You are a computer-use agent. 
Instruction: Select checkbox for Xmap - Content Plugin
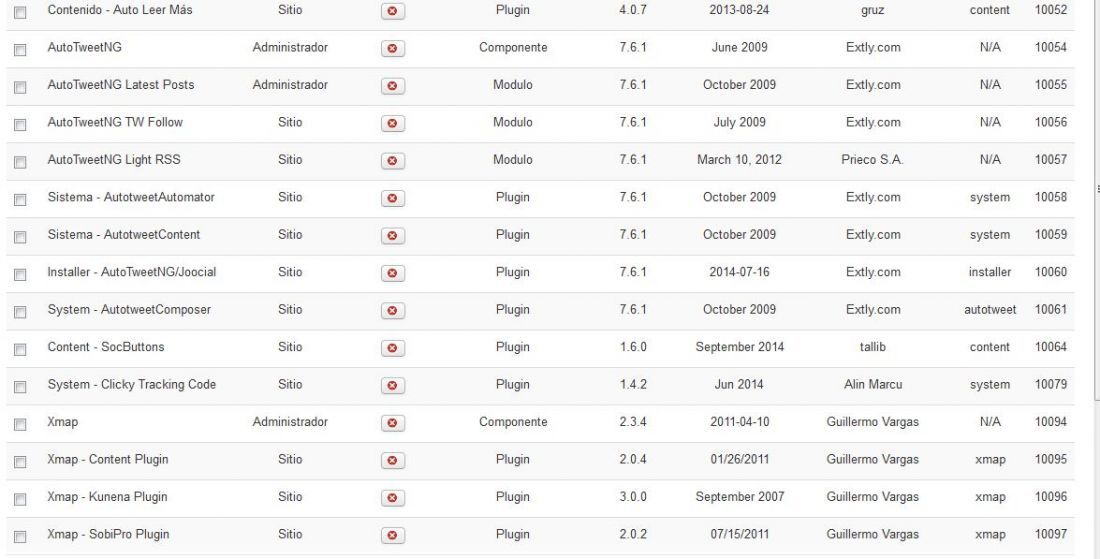tap(20, 462)
